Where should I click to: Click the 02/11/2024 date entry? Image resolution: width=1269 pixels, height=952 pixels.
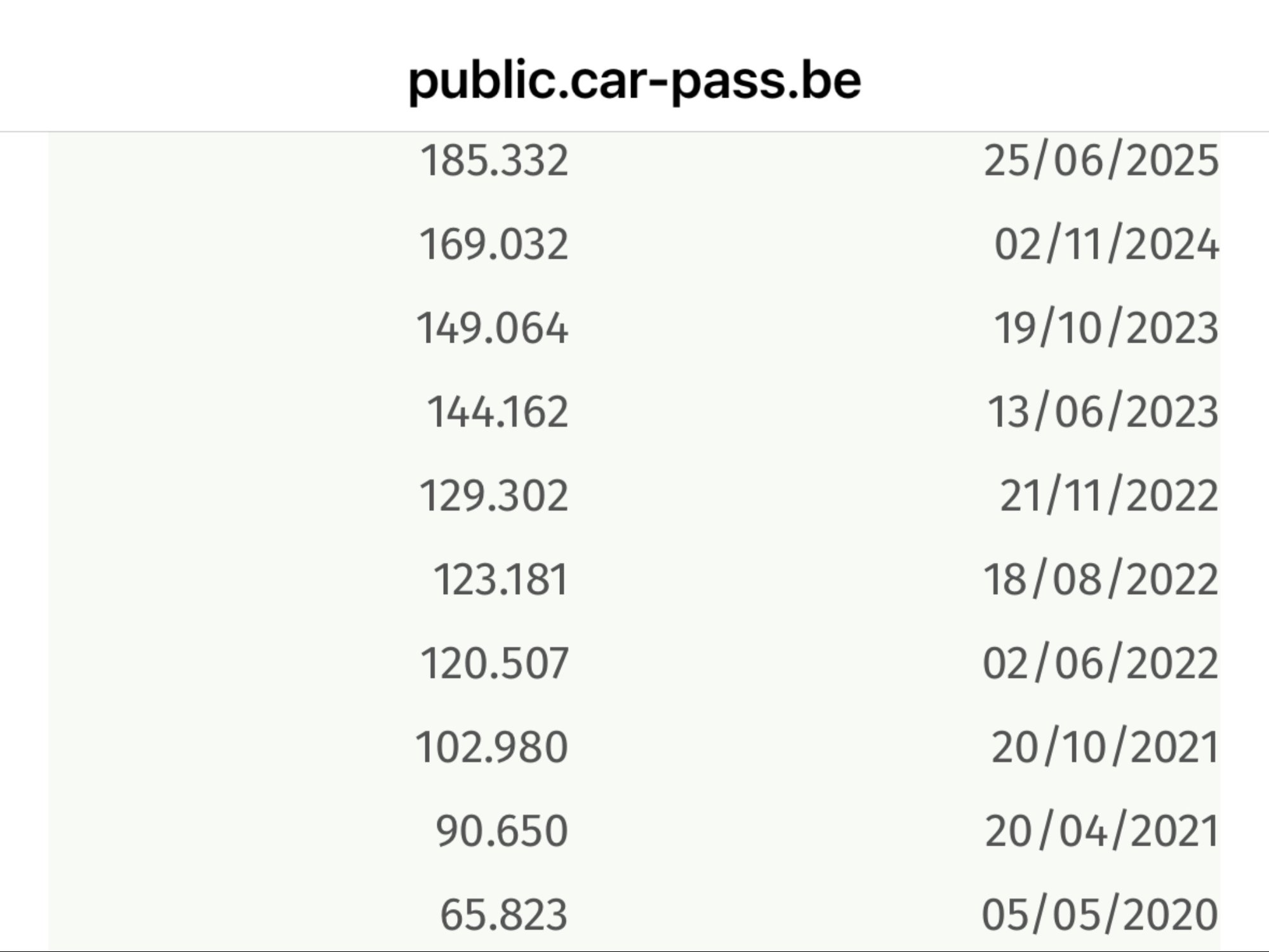point(1106,244)
